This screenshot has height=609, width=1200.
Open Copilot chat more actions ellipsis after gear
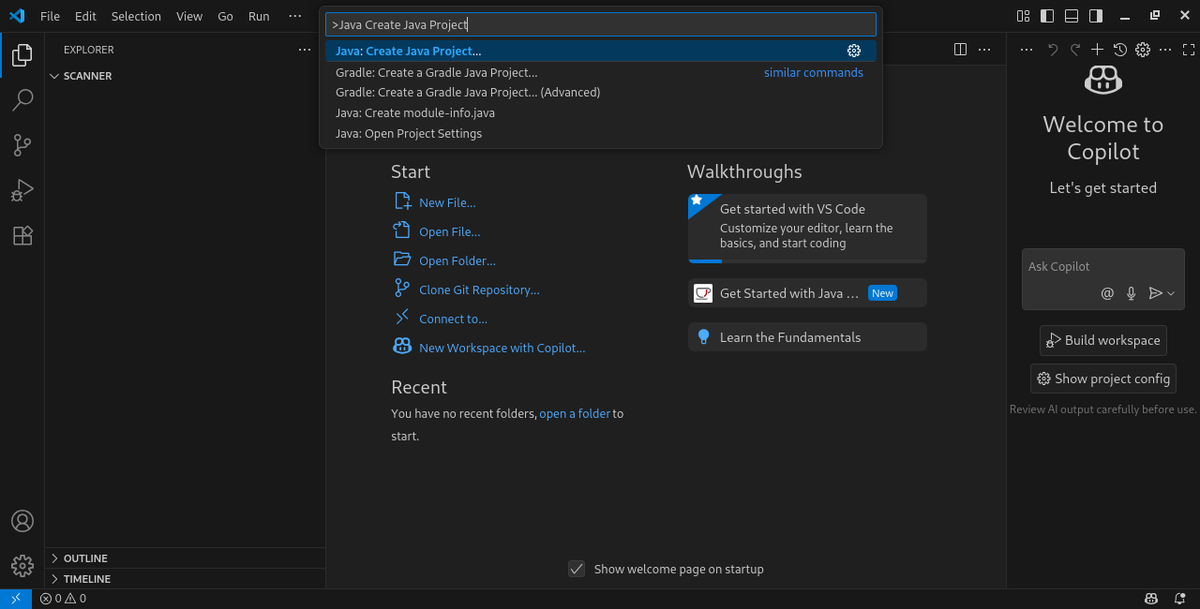(1166, 49)
